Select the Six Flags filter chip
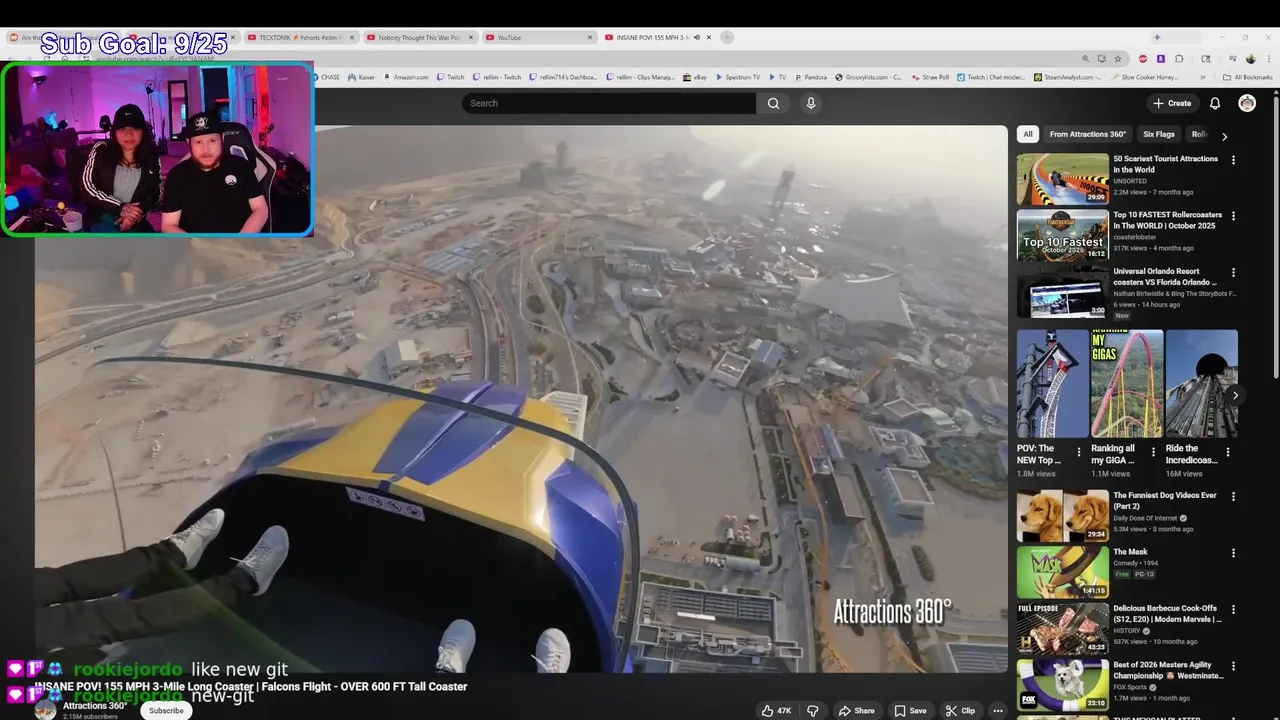 pos(1159,134)
